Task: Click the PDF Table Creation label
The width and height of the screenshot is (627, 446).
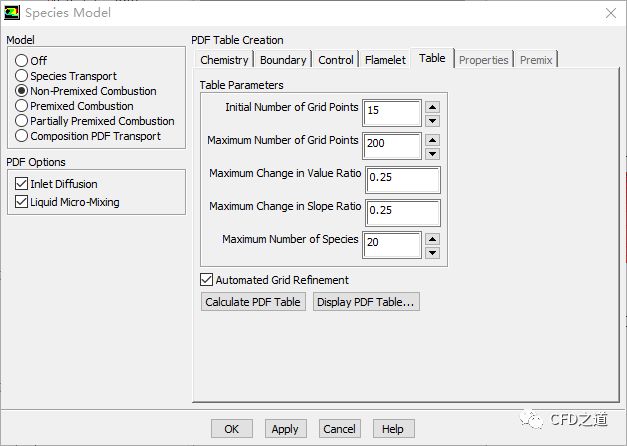Action: (237, 40)
